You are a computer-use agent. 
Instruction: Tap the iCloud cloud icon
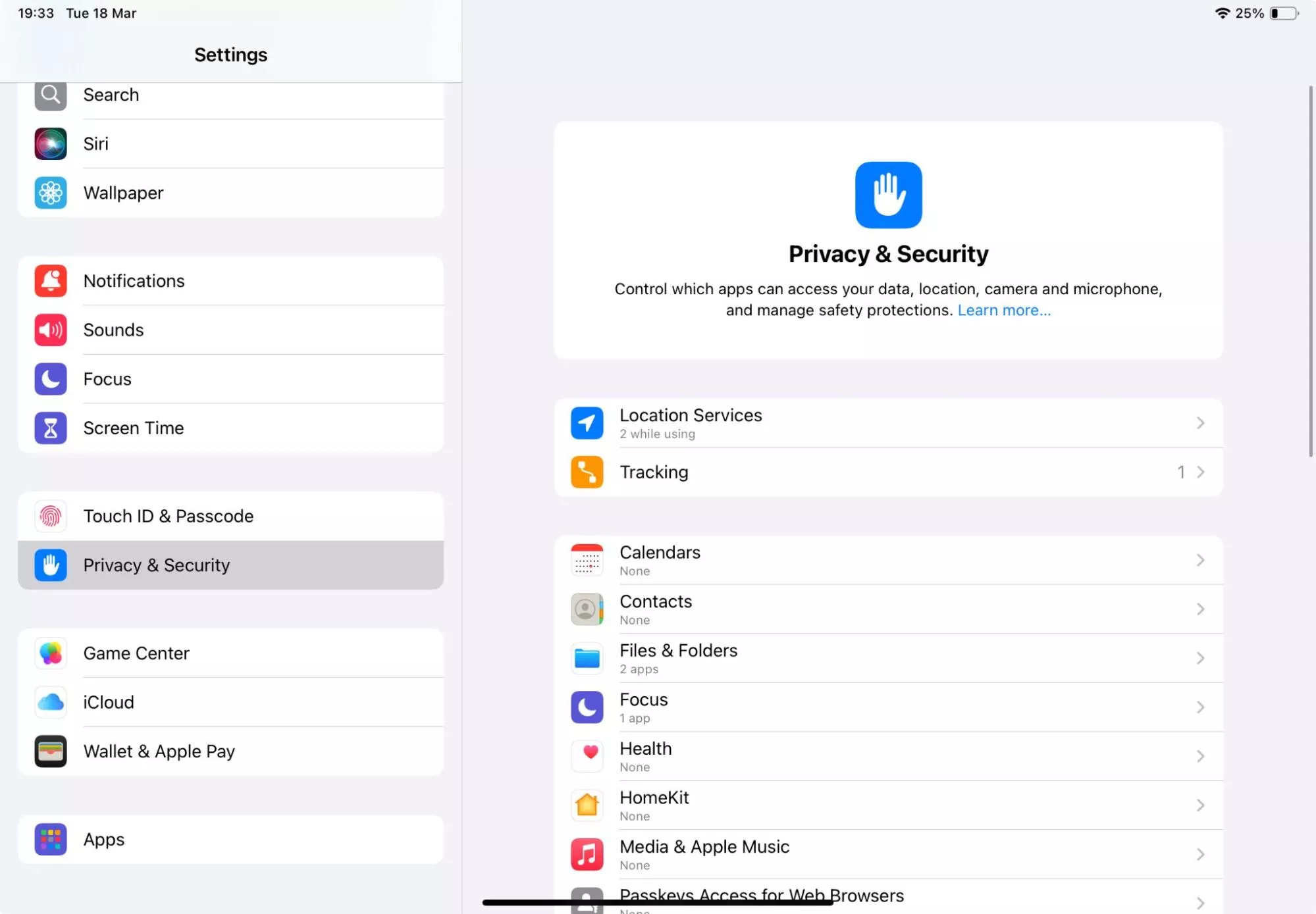[51, 703]
